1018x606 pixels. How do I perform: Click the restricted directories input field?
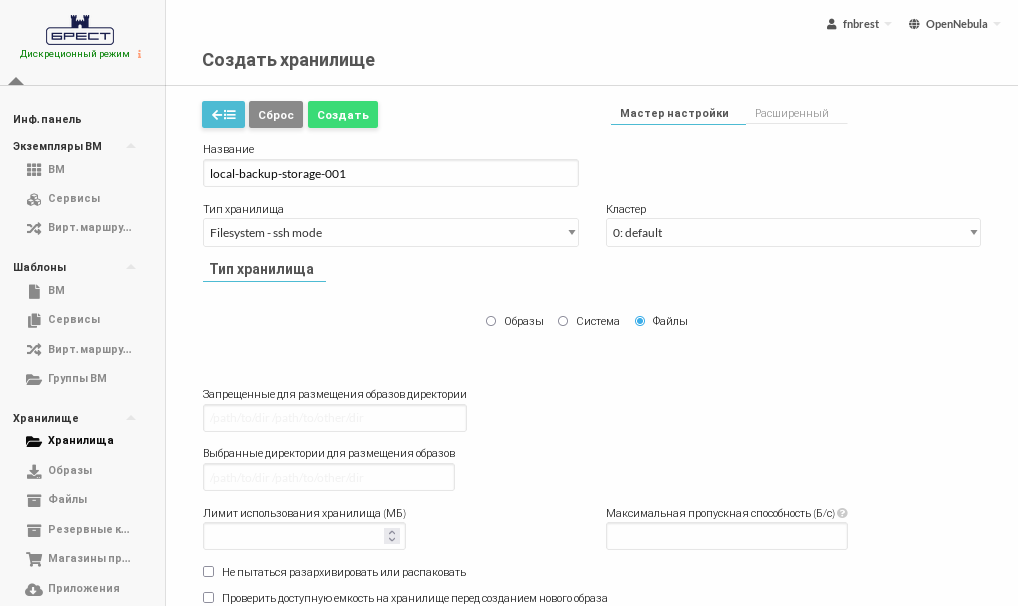coord(335,418)
